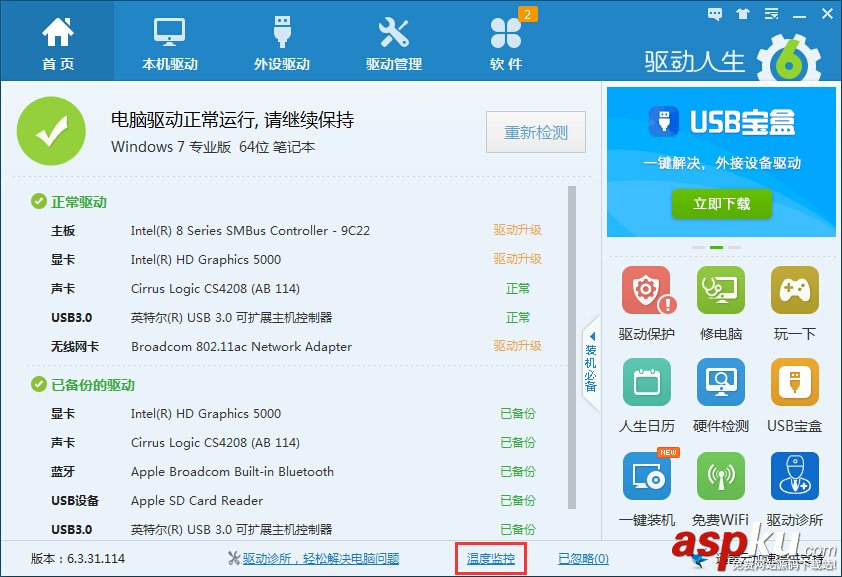Go to 驱动管理 tab
Screen dimensions: 842x577
(394, 43)
